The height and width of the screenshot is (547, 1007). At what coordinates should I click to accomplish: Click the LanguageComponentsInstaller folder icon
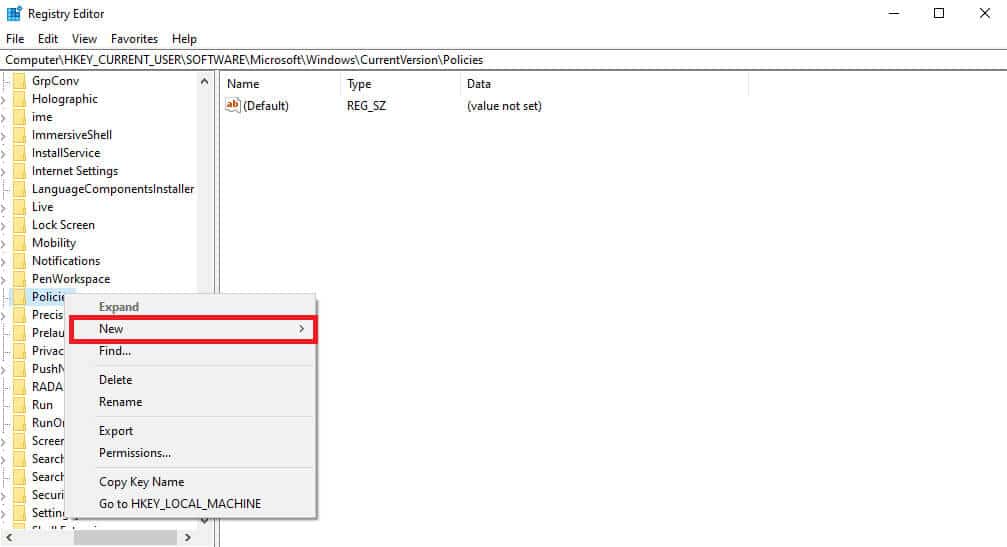coord(19,189)
